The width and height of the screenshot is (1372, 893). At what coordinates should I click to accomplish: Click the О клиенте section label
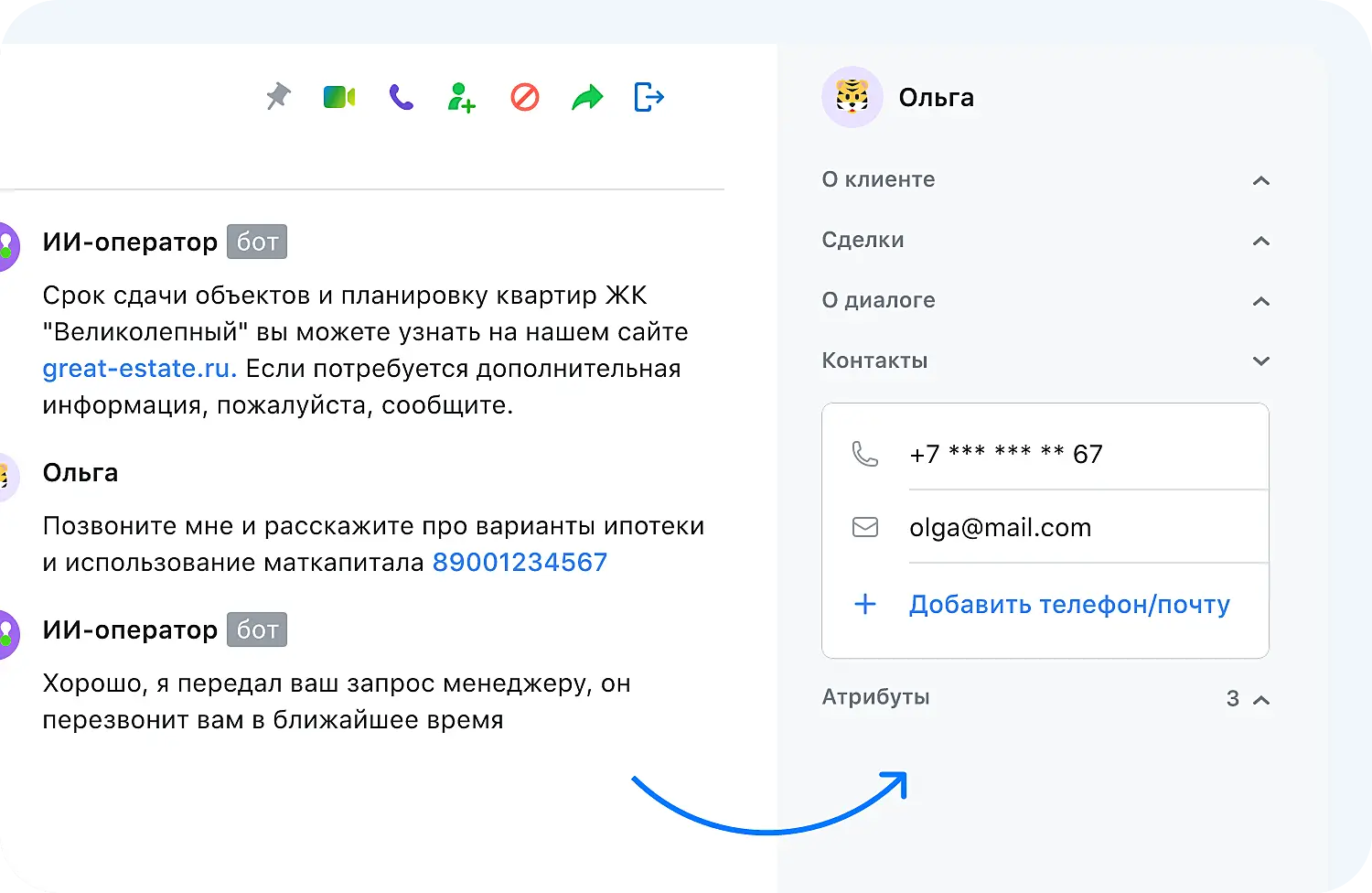click(878, 179)
